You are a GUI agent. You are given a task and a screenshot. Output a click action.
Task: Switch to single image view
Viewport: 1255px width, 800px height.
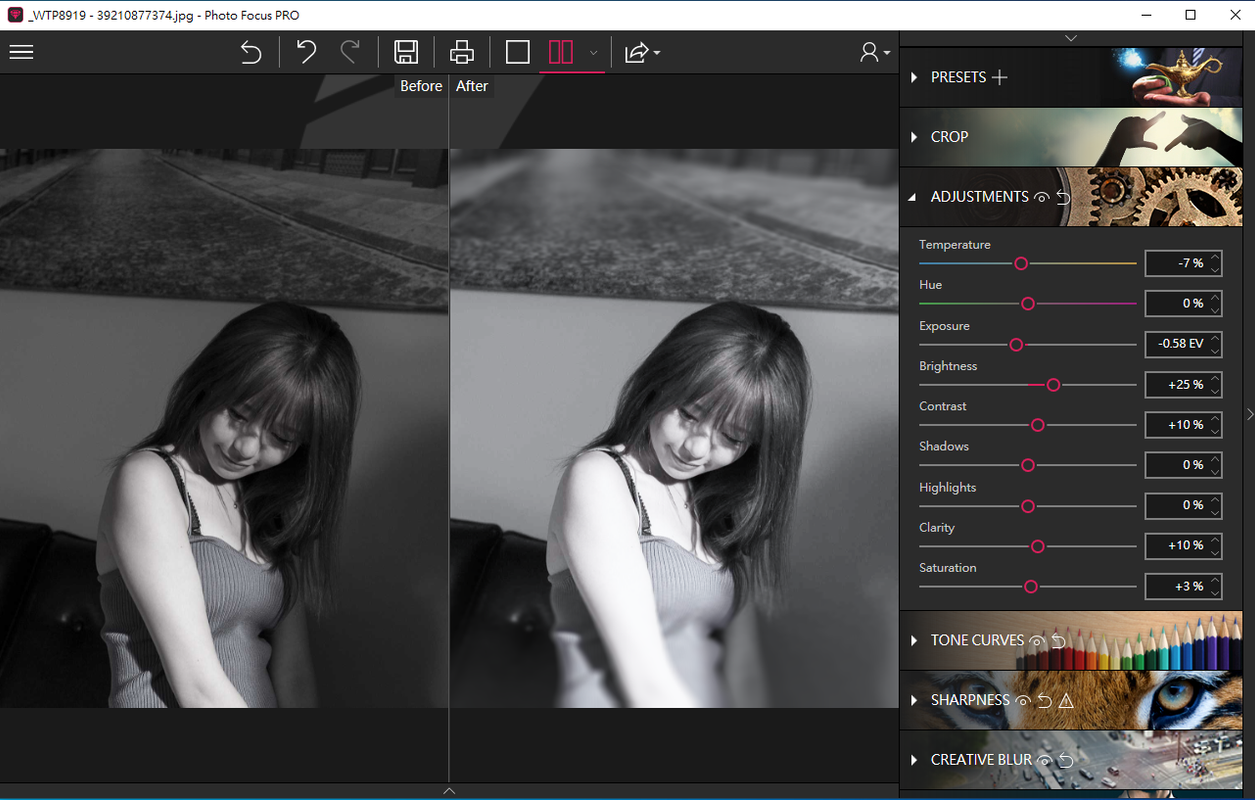click(x=517, y=52)
